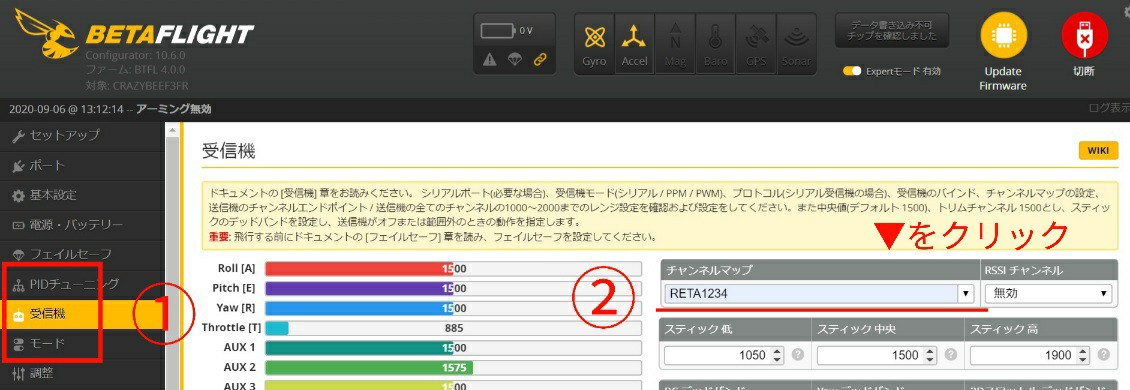The height and width of the screenshot is (390, 1130).
Task: Toggle the Expert mode switch
Action: pos(853,71)
